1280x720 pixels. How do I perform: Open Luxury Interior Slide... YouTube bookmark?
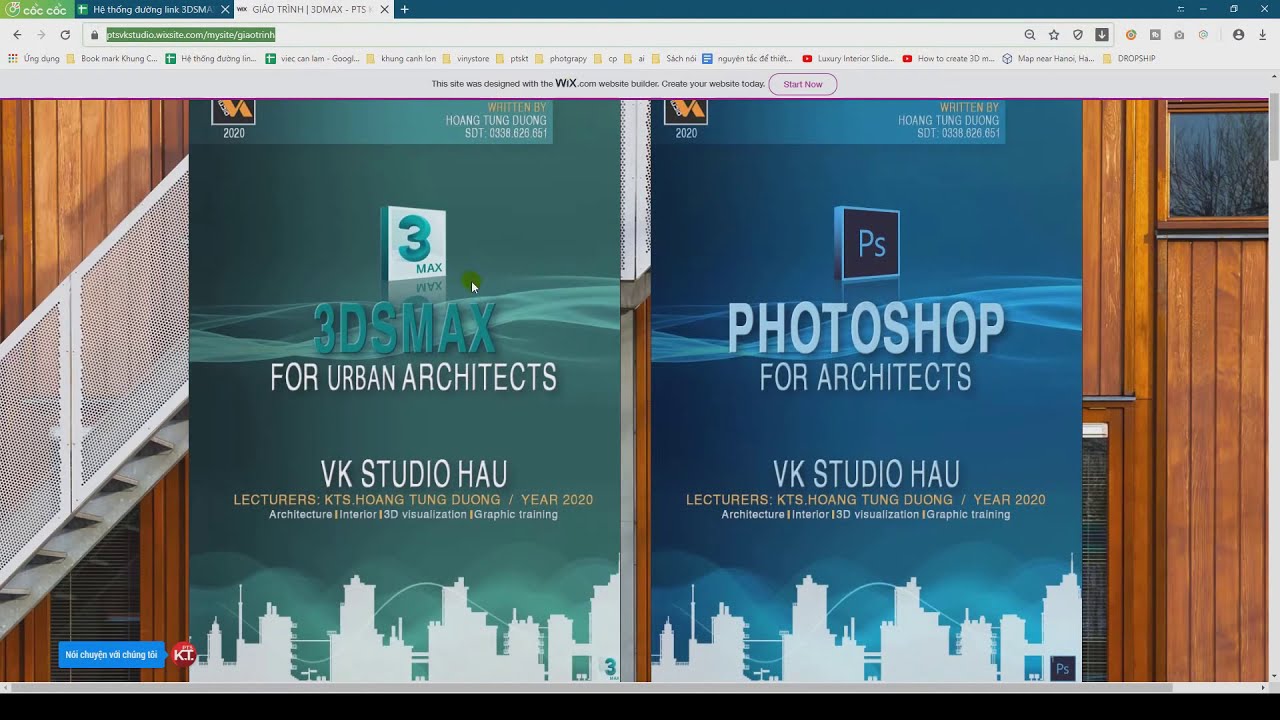(x=849, y=58)
